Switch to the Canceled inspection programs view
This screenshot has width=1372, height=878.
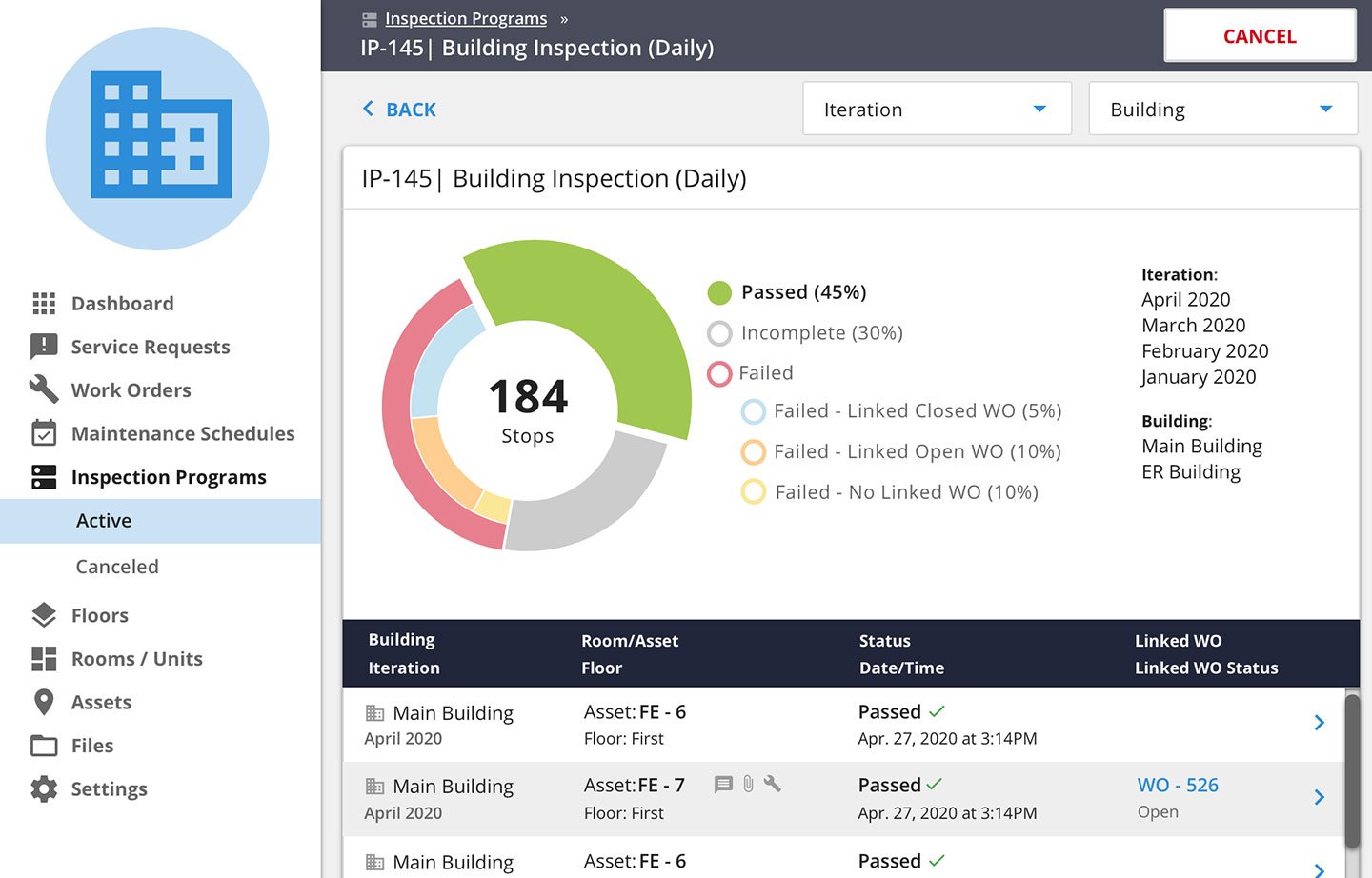116,567
